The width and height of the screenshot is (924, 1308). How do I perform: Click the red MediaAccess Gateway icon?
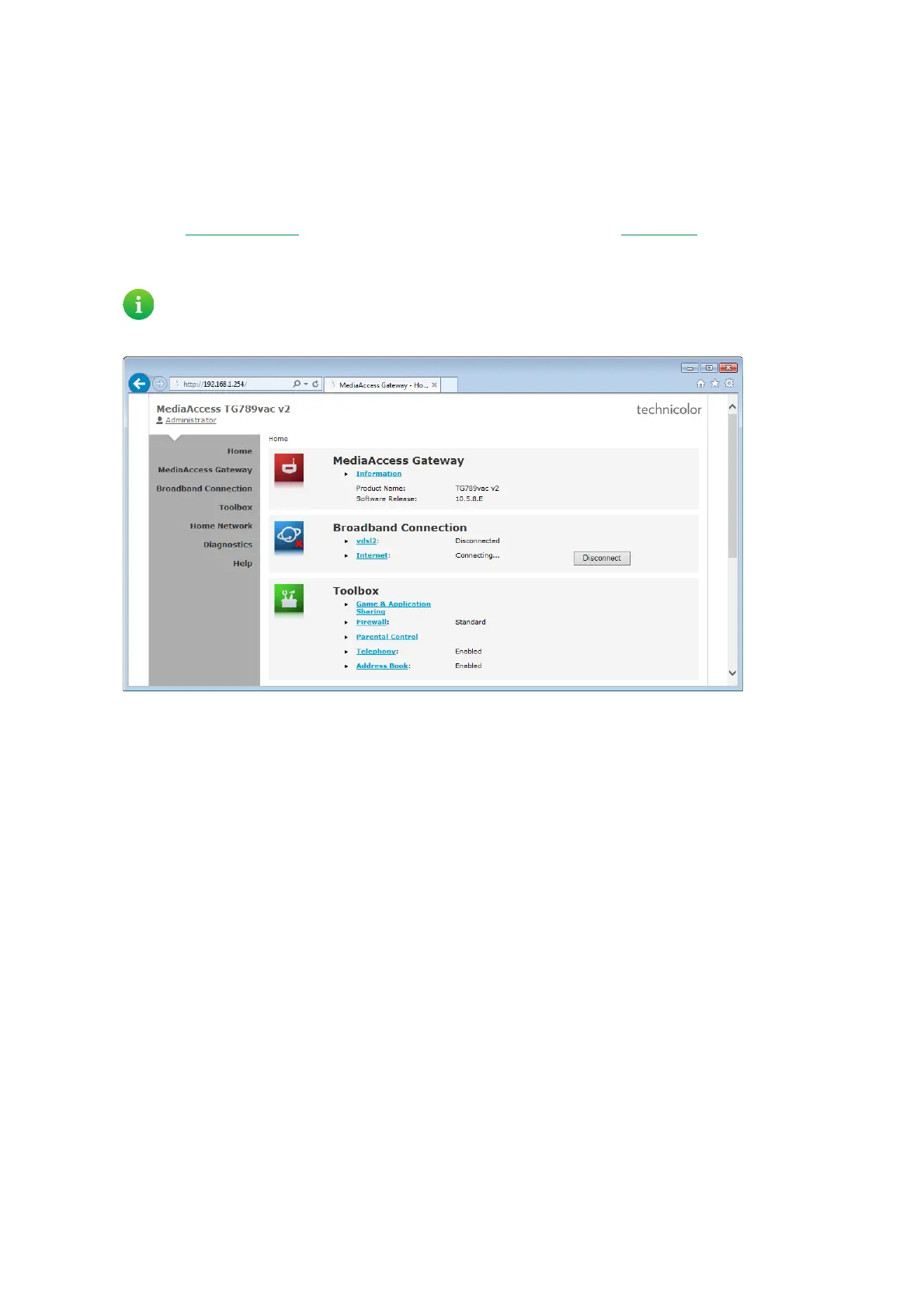pyautogui.click(x=289, y=468)
